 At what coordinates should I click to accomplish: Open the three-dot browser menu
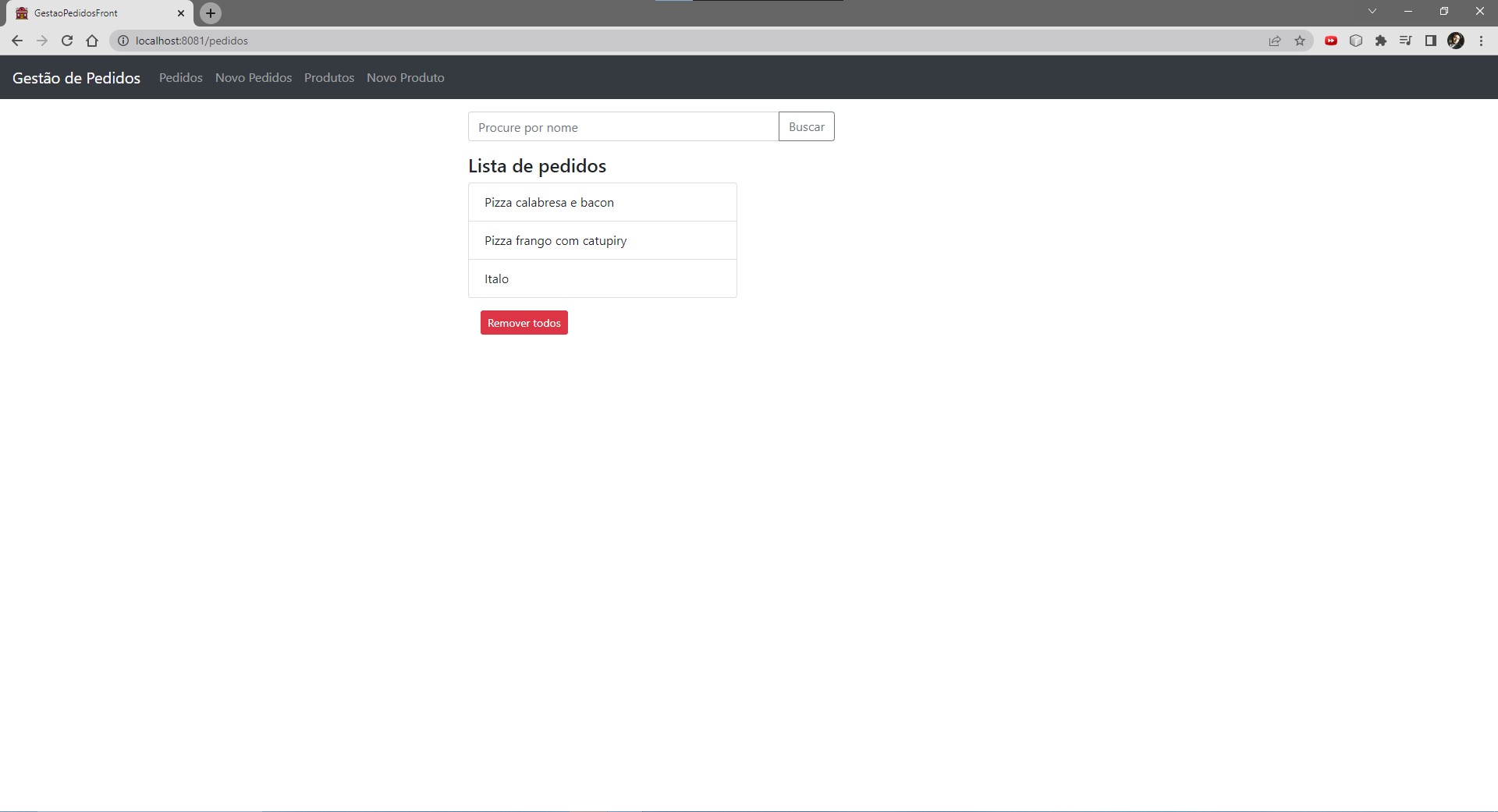[x=1481, y=40]
